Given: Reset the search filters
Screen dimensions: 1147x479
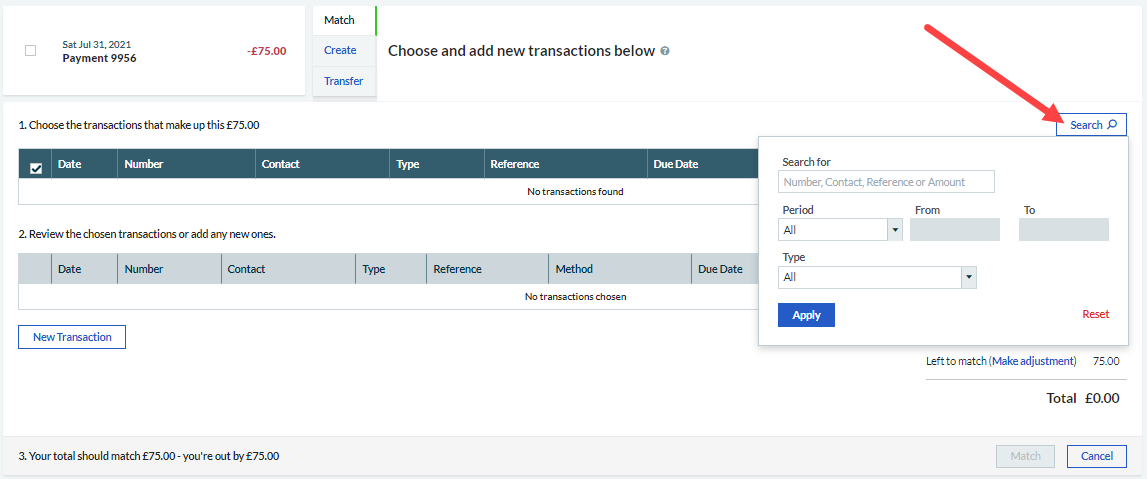Looking at the screenshot, I should [x=1095, y=314].
